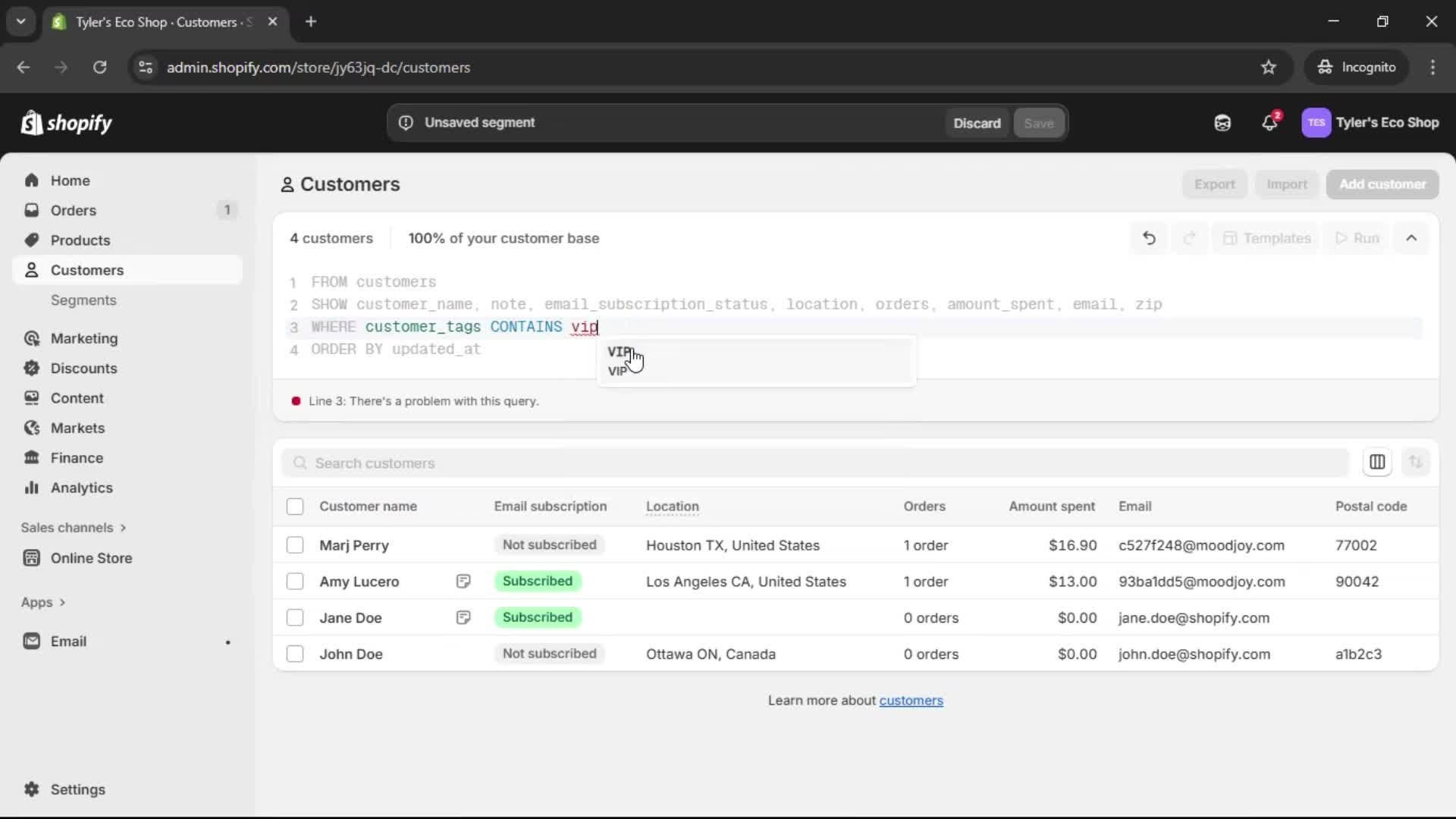Discard the unsaved segment
1456x819 pixels.
click(977, 123)
